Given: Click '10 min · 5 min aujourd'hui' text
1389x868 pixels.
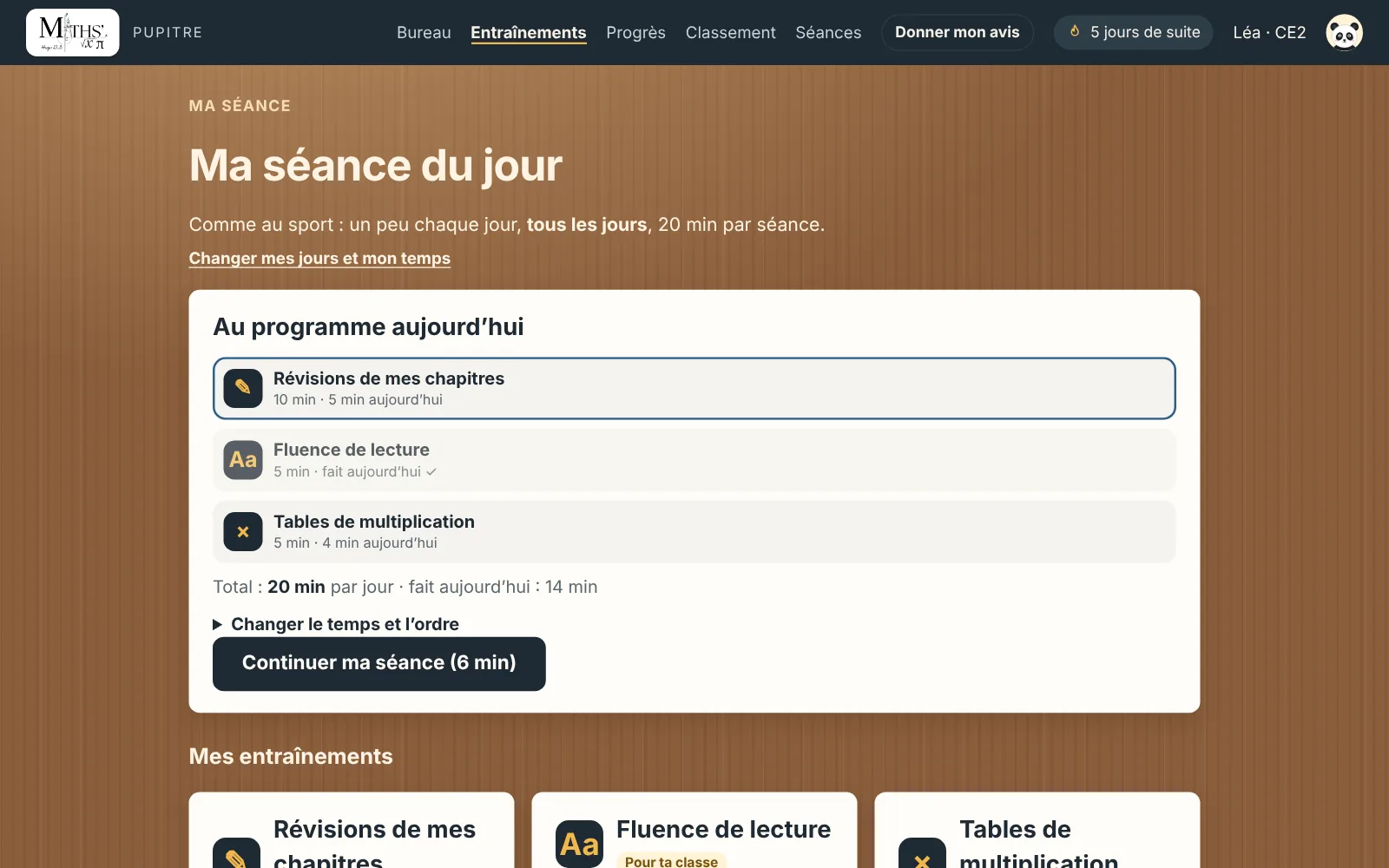Looking at the screenshot, I should tap(358, 399).
